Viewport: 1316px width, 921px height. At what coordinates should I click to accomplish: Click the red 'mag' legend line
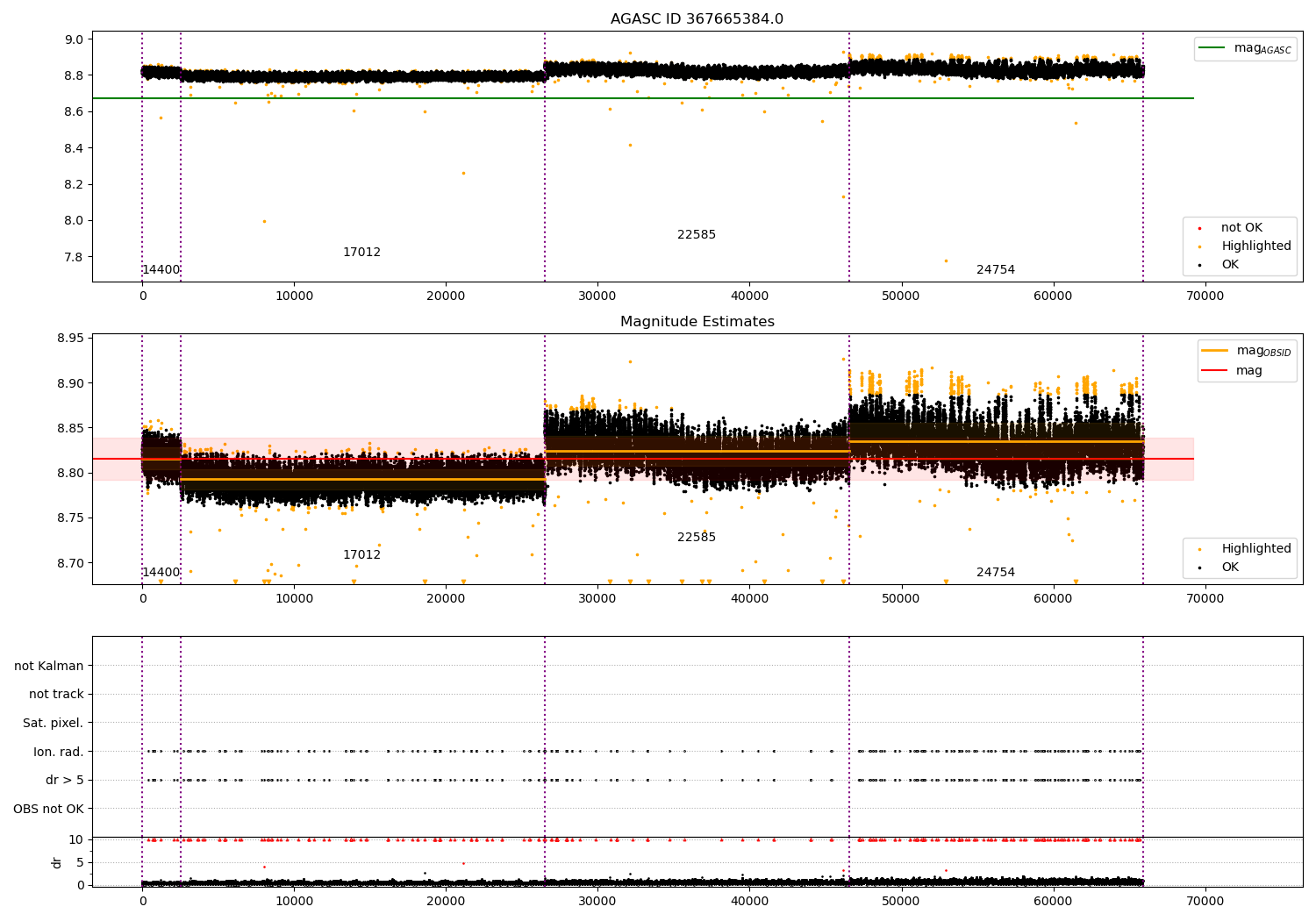[x=1215, y=371]
